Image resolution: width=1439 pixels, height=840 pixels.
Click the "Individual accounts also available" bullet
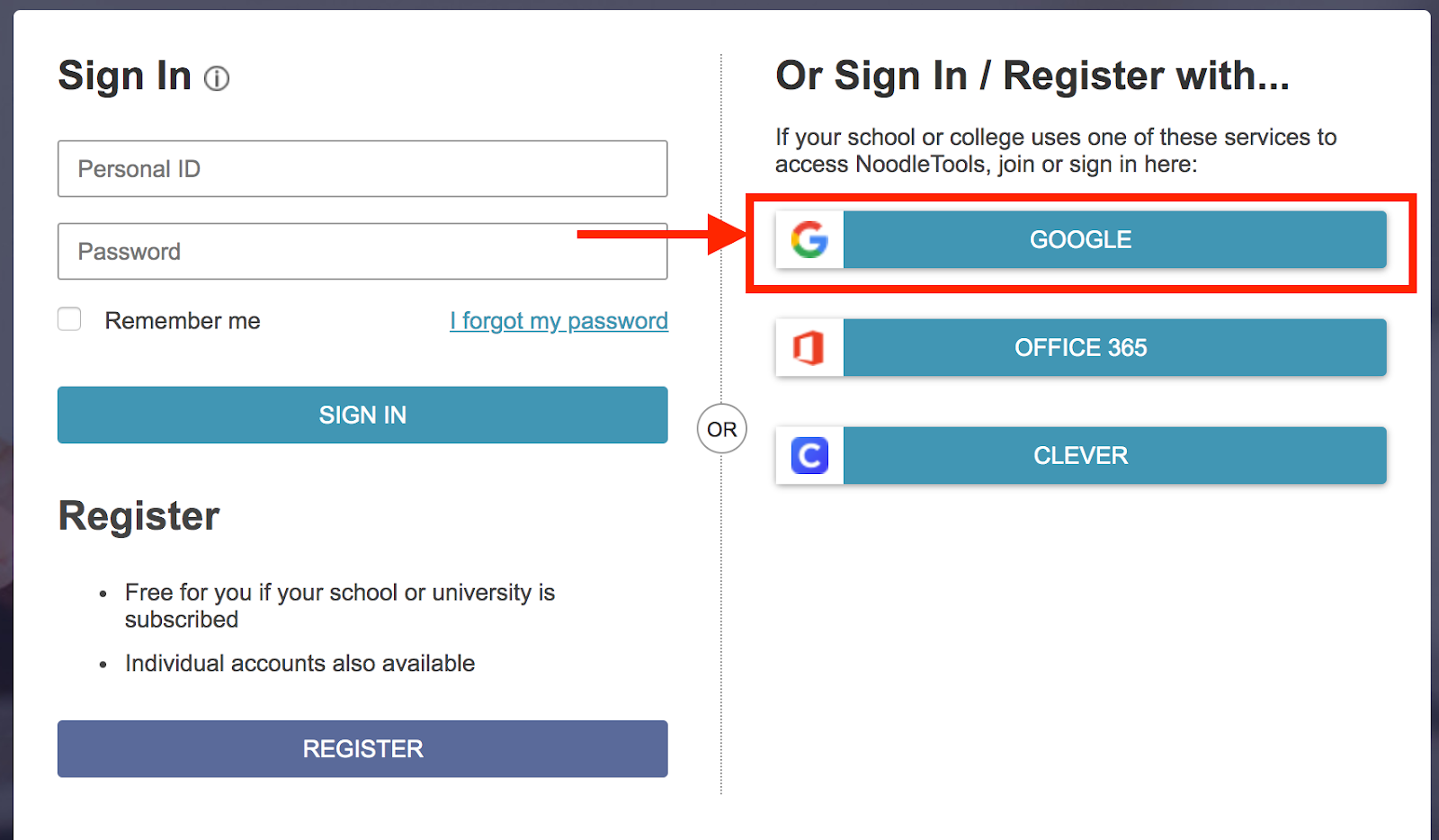(299, 664)
